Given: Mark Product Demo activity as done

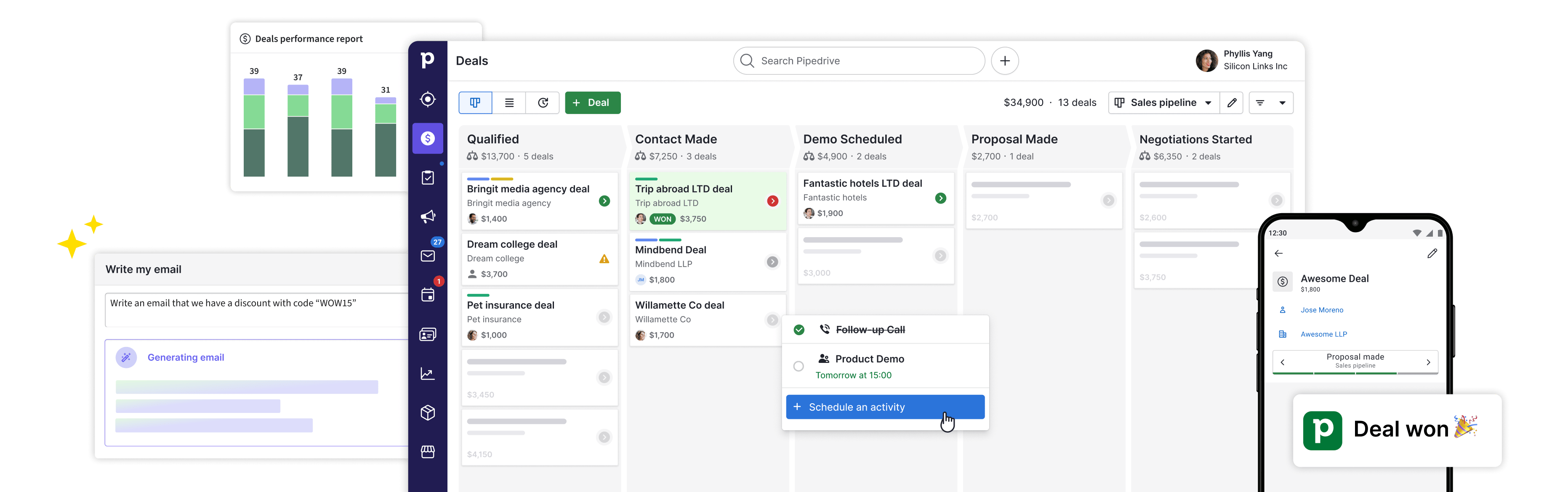Looking at the screenshot, I should [799, 366].
